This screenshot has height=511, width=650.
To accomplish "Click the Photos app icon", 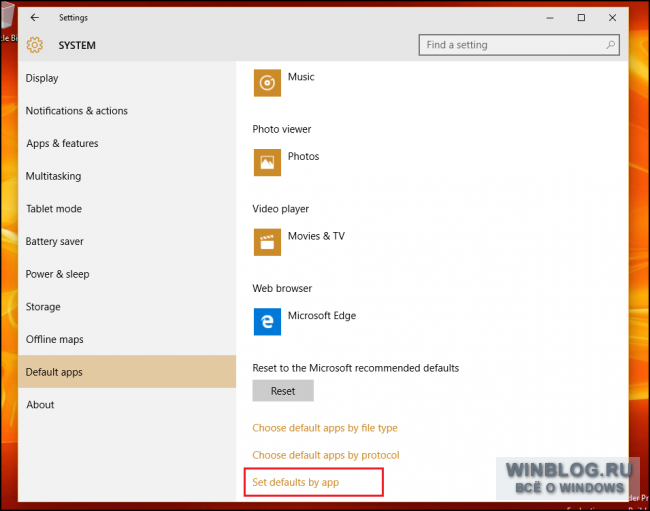I will pyautogui.click(x=267, y=162).
